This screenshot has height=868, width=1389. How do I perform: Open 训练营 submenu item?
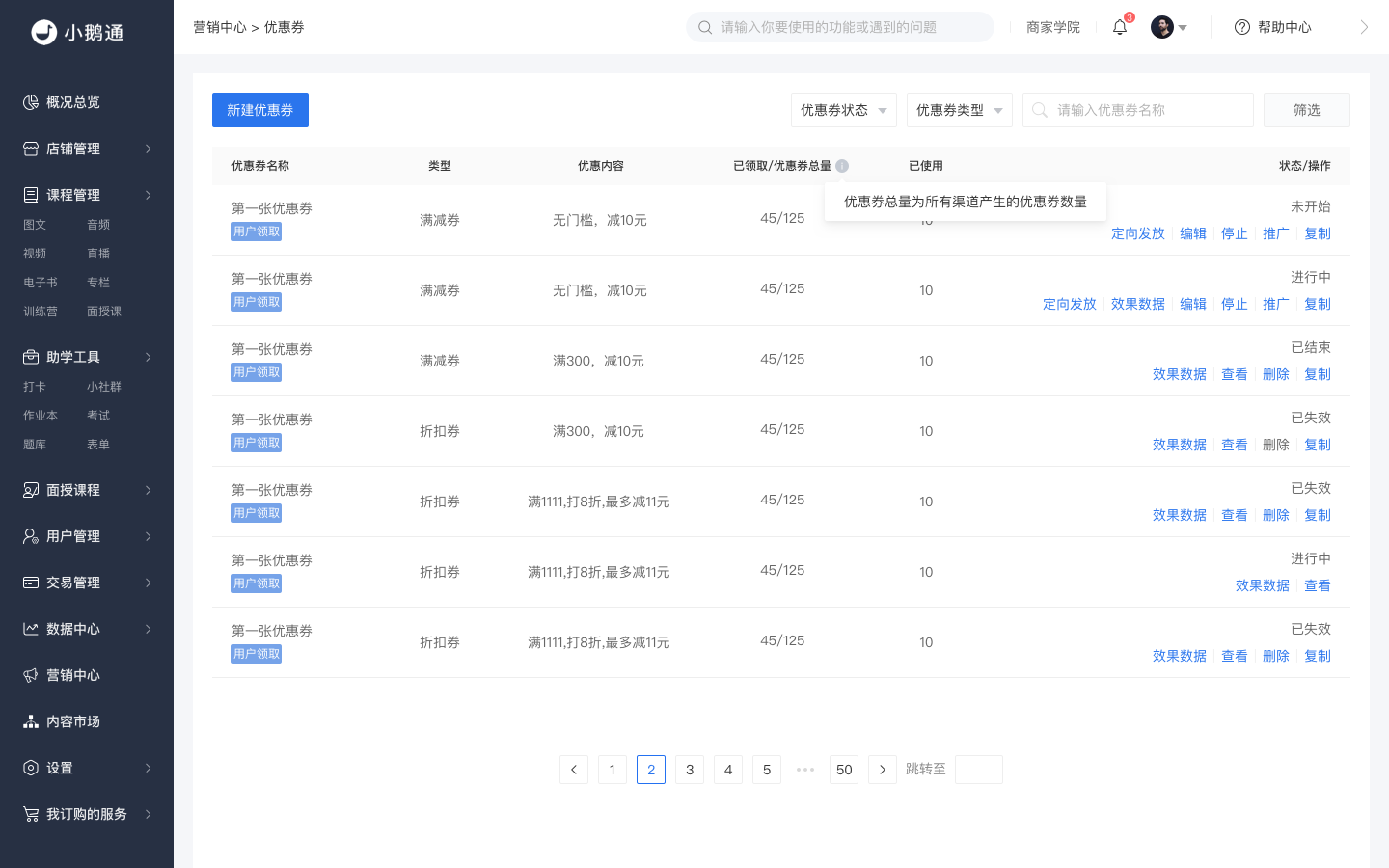pyautogui.click(x=41, y=312)
